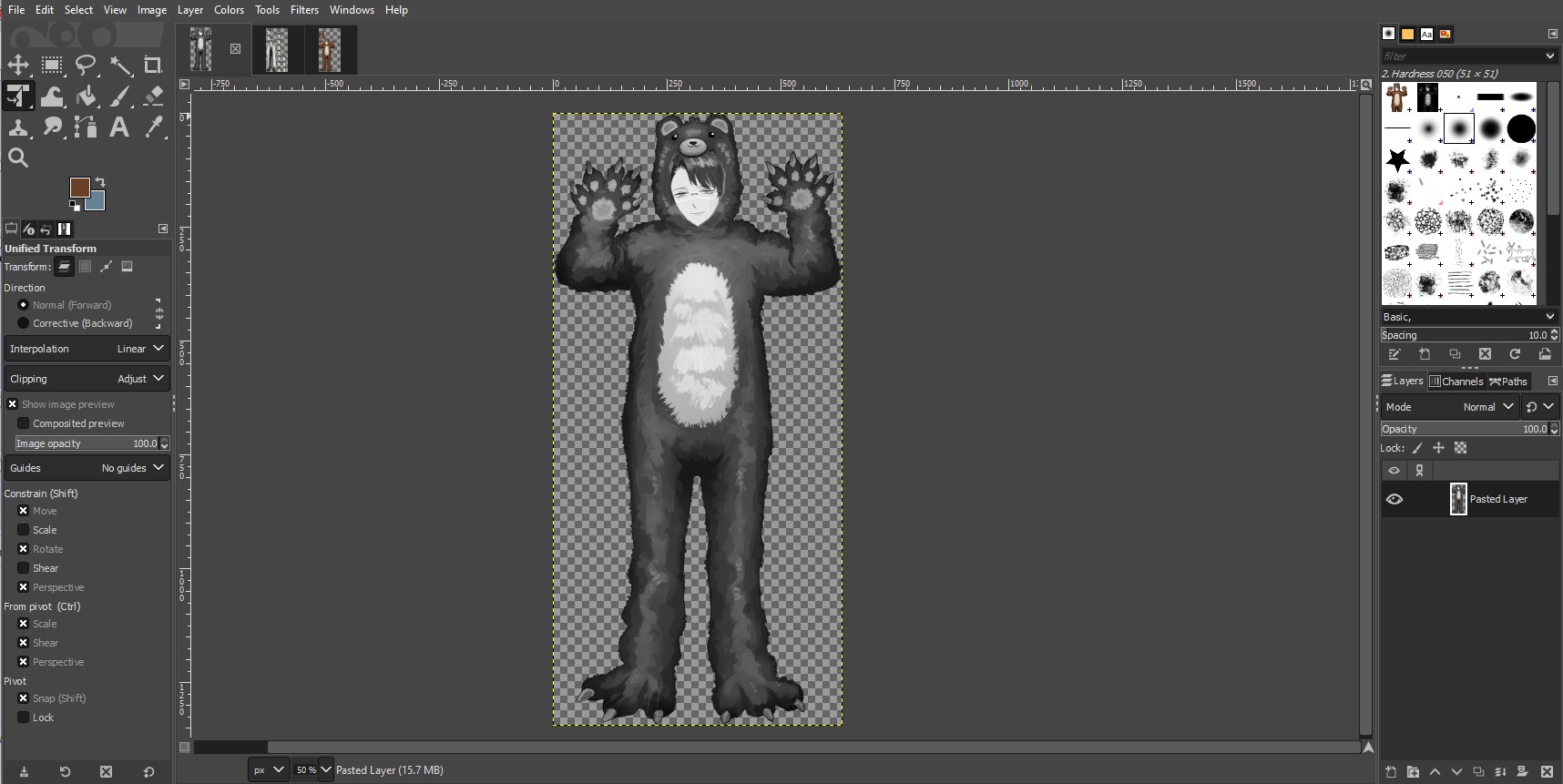
Task: Open the Interpolation dropdown
Action: point(87,349)
